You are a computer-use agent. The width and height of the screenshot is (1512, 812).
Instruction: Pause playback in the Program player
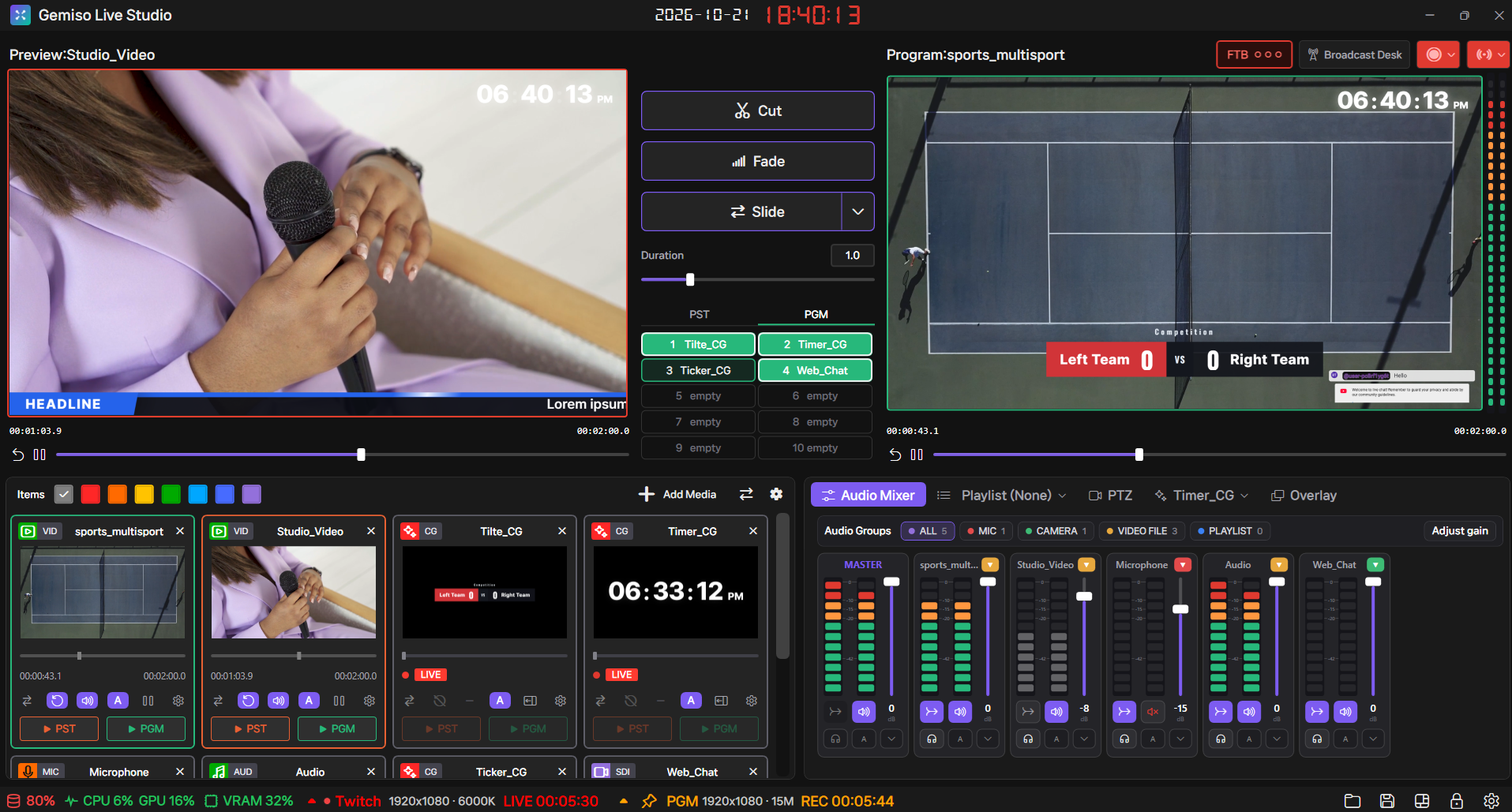(917, 455)
